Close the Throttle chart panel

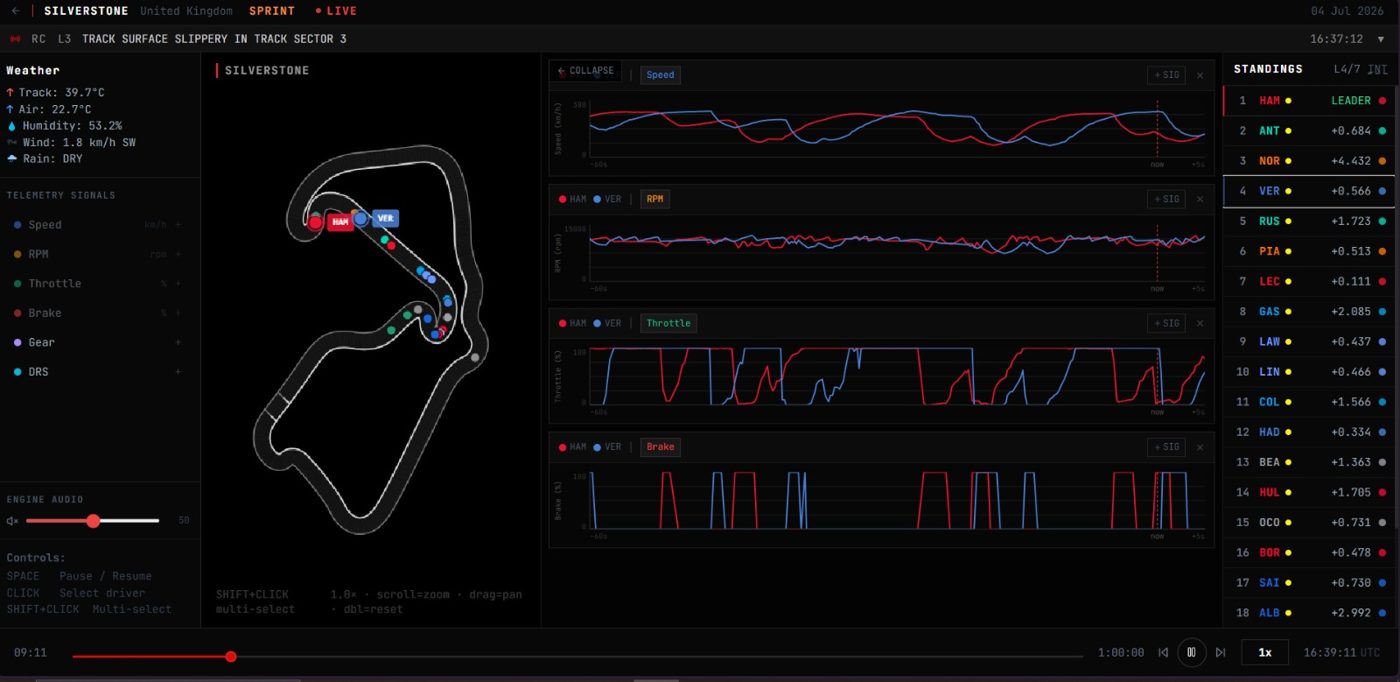(x=1200, y=323)
